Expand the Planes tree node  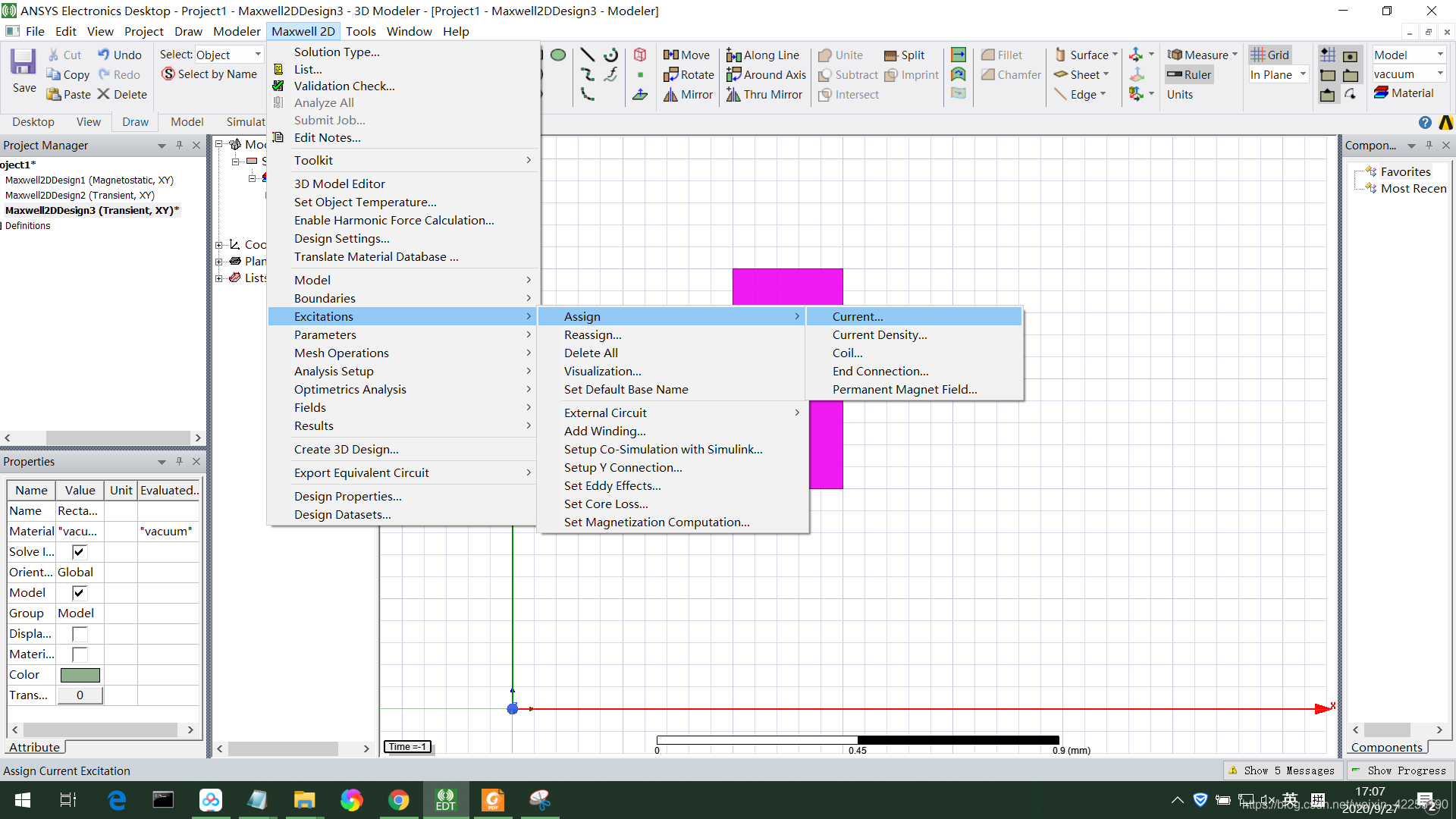(219, 262)
